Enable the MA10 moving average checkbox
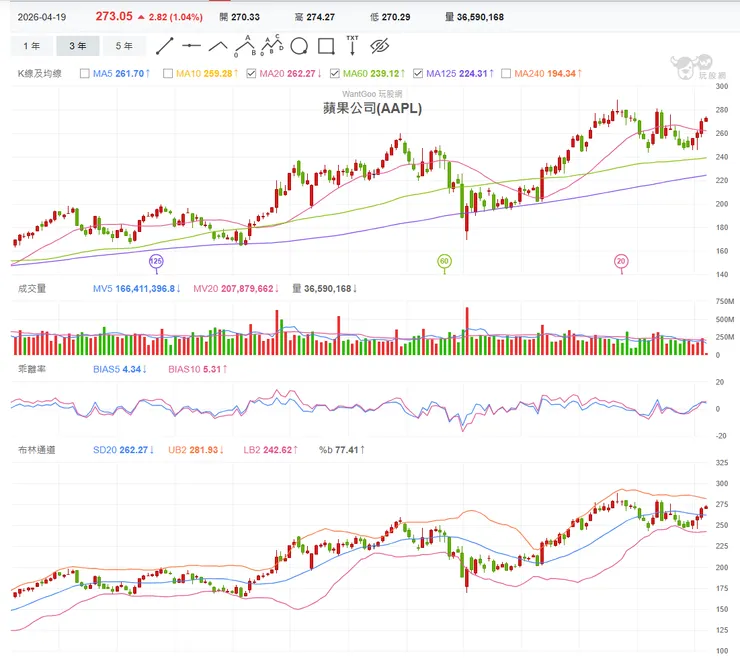 pyautogui.click(x=168, y=73)
